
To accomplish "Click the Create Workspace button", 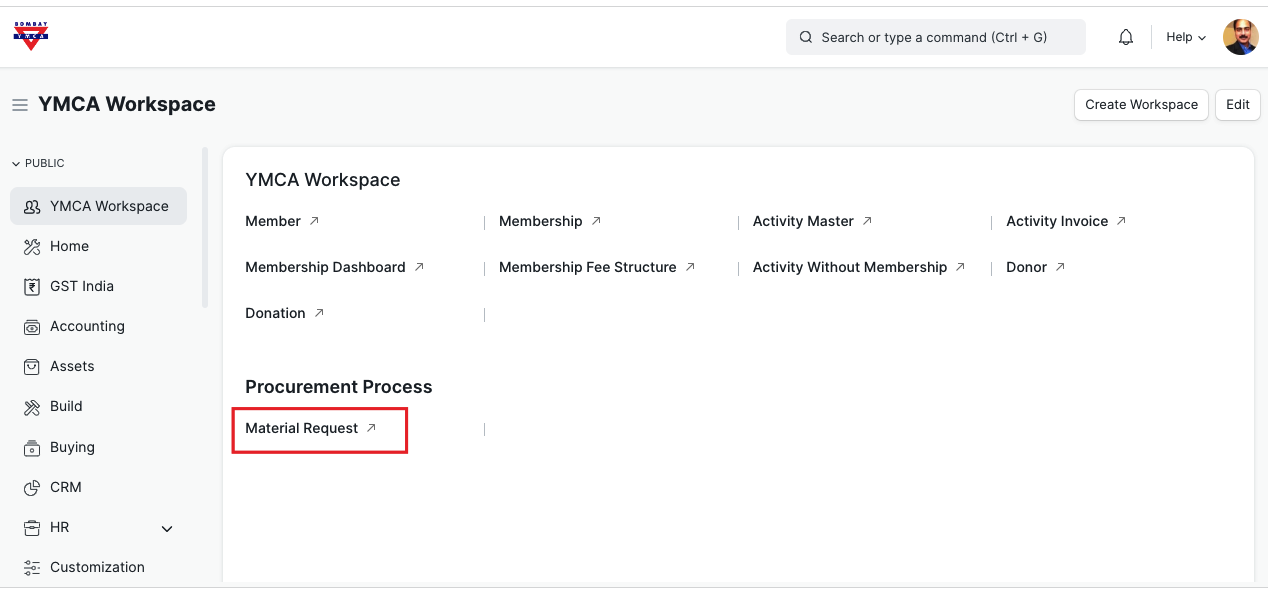I will tap(1141, 104).
